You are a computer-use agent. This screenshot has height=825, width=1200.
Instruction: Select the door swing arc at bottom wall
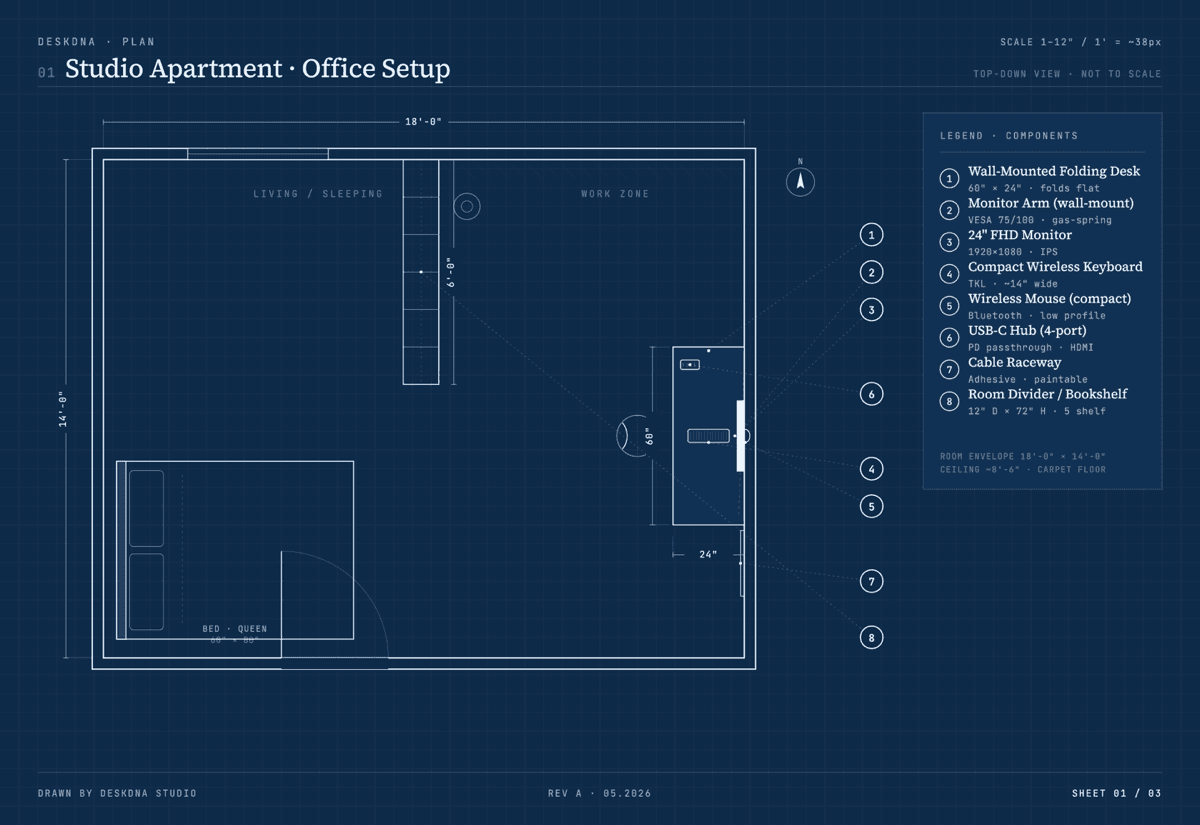pos(334,604)
